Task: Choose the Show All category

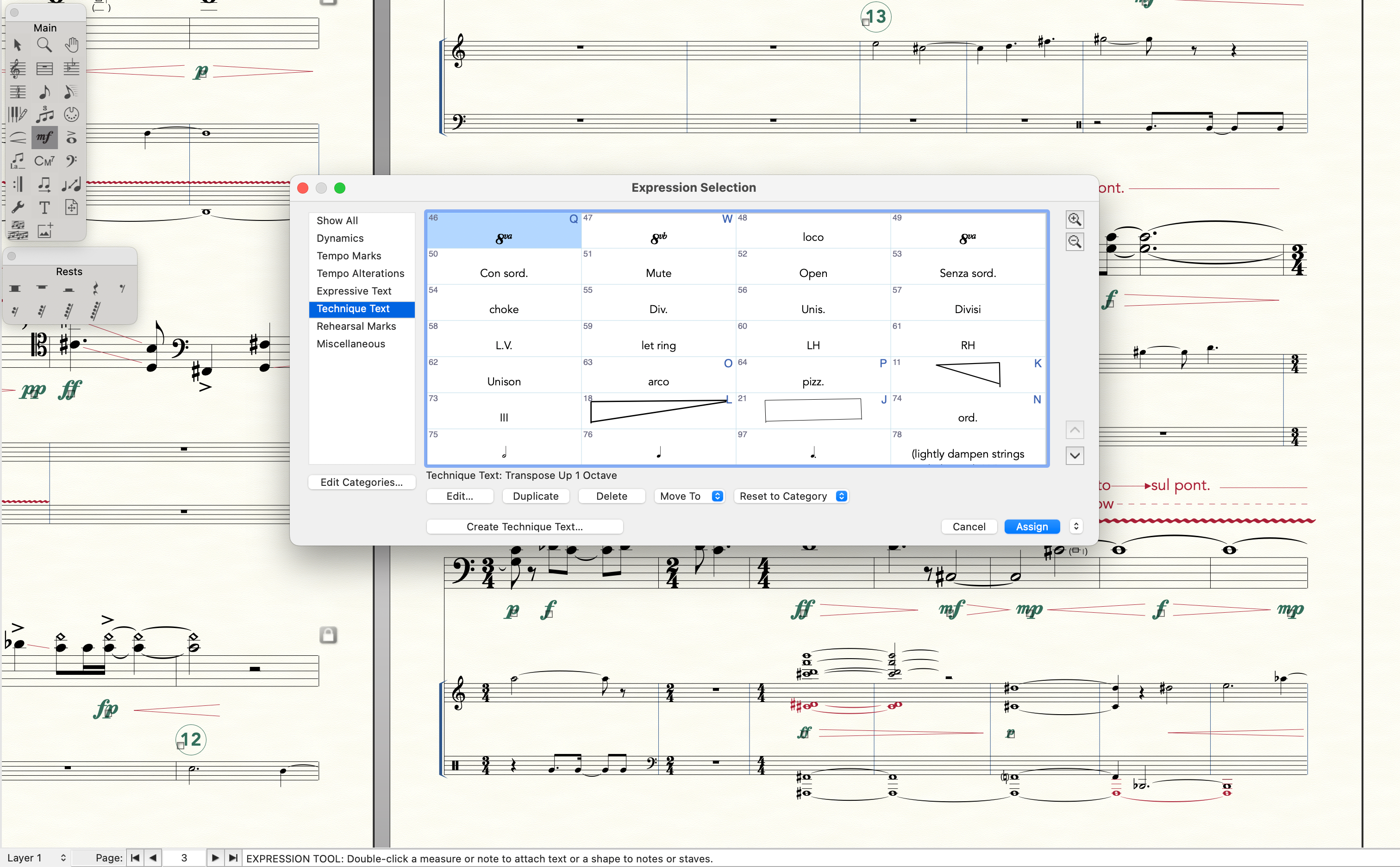Action: [362, 221]
